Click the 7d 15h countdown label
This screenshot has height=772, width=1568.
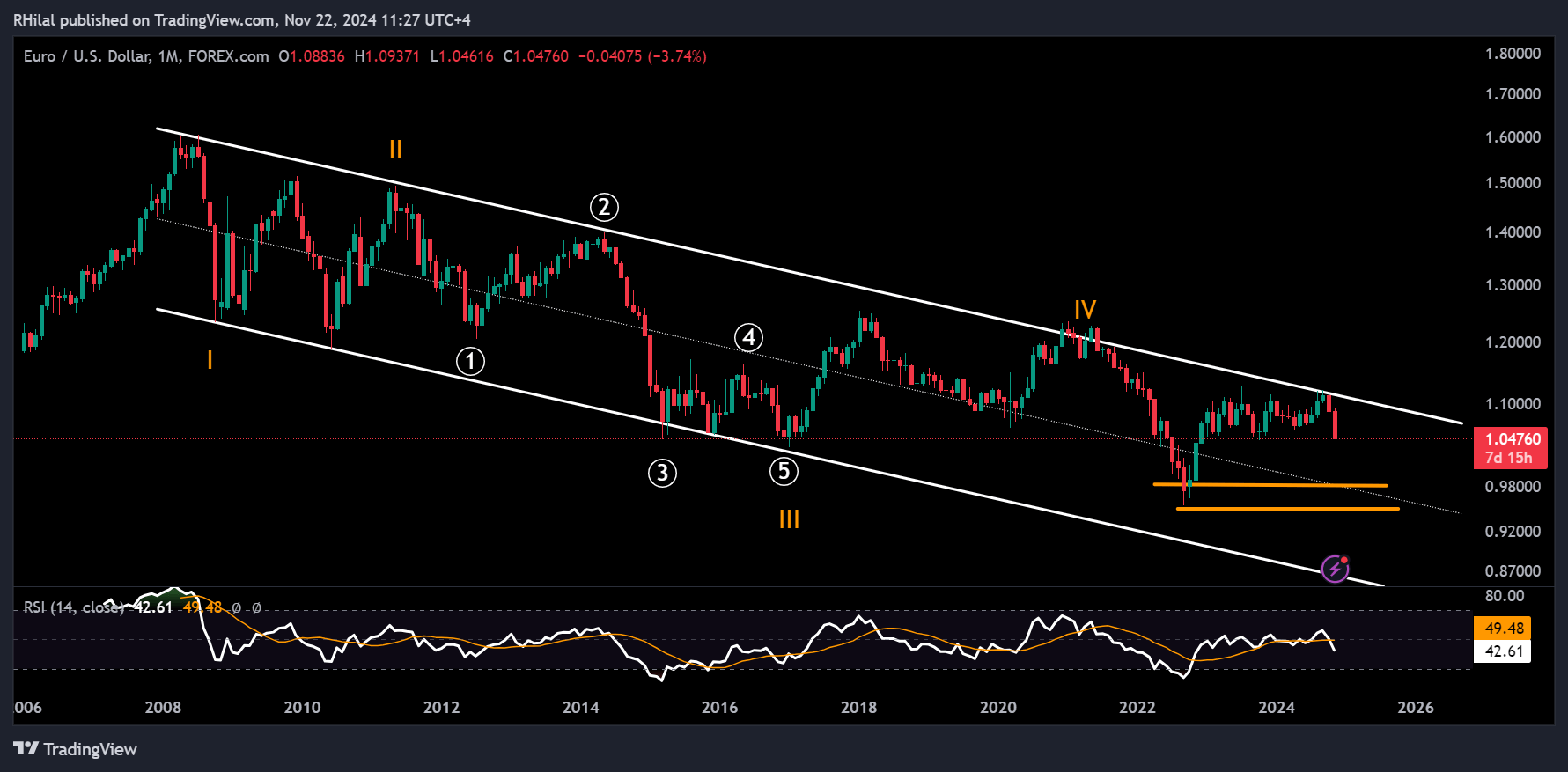1509,458
